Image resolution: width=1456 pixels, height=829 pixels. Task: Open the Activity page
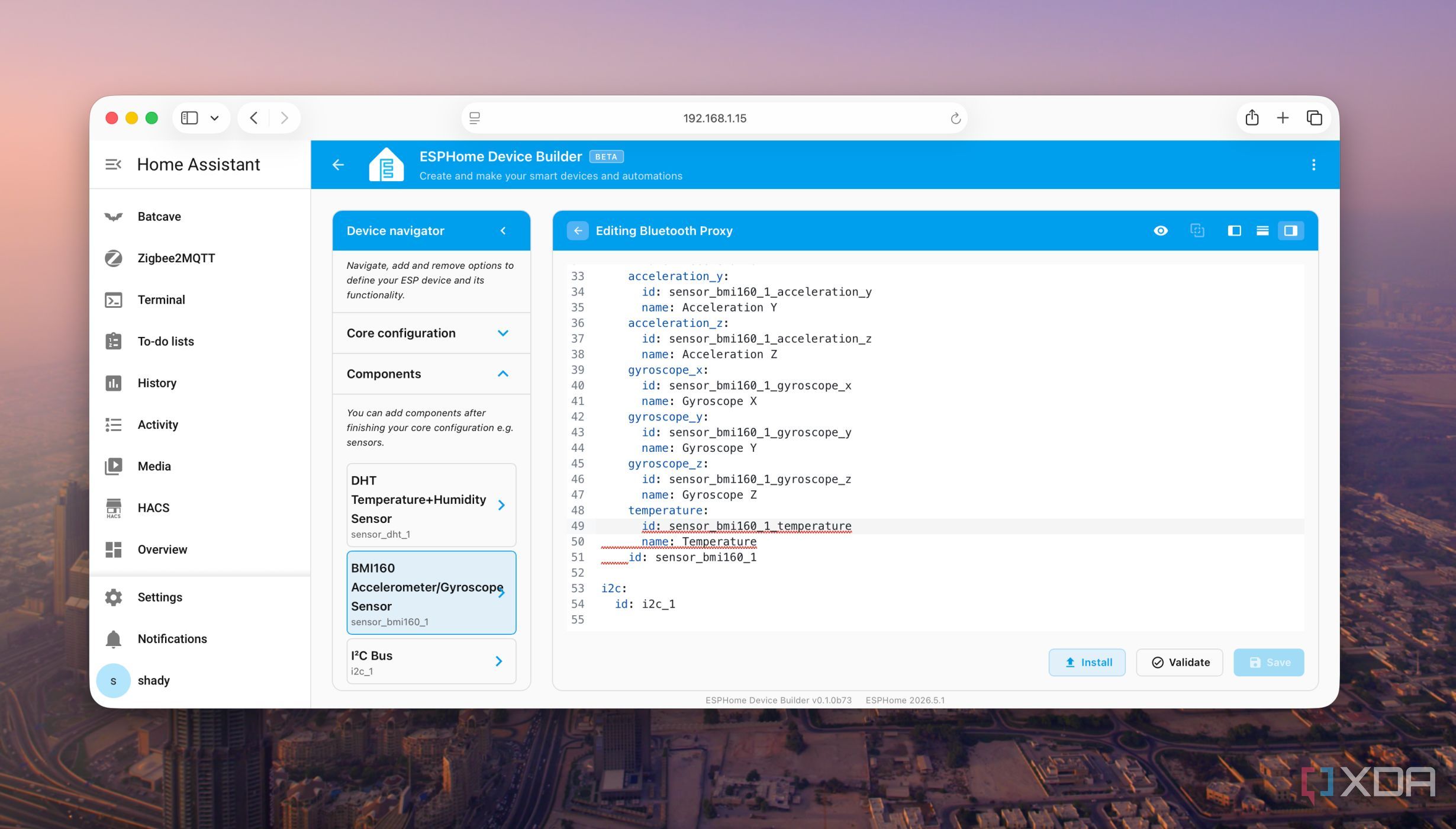200,425
